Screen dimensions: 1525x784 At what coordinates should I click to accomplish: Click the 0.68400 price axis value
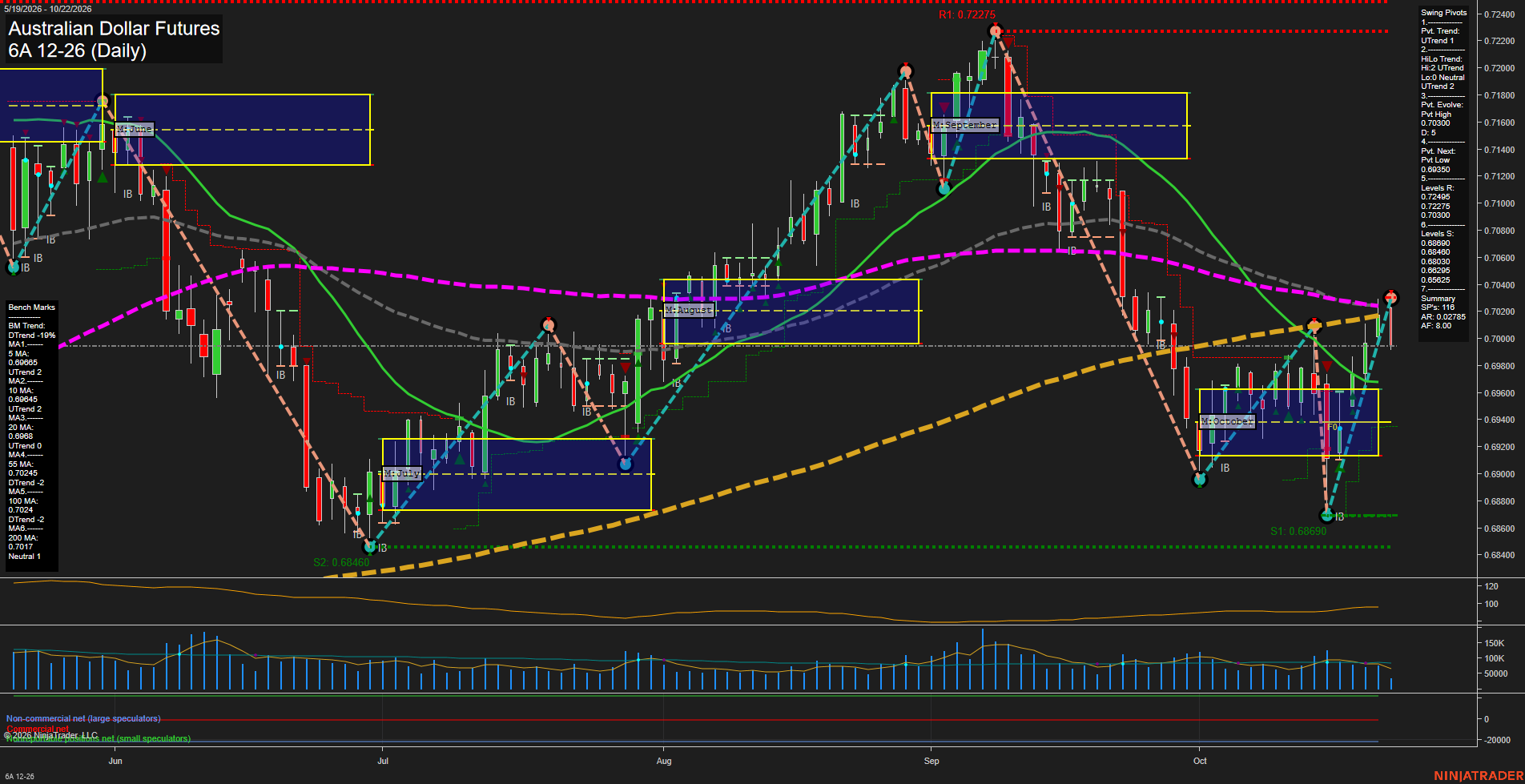(1499, 555)
